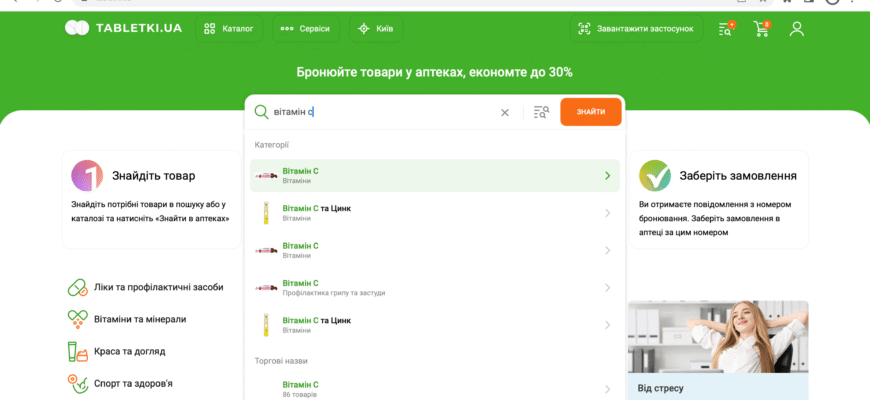Image resolution: width=870 pixels, height=400 pixels.
Task: Click the orange ЗНАЙТИ button
Action: tap(591, 112)
